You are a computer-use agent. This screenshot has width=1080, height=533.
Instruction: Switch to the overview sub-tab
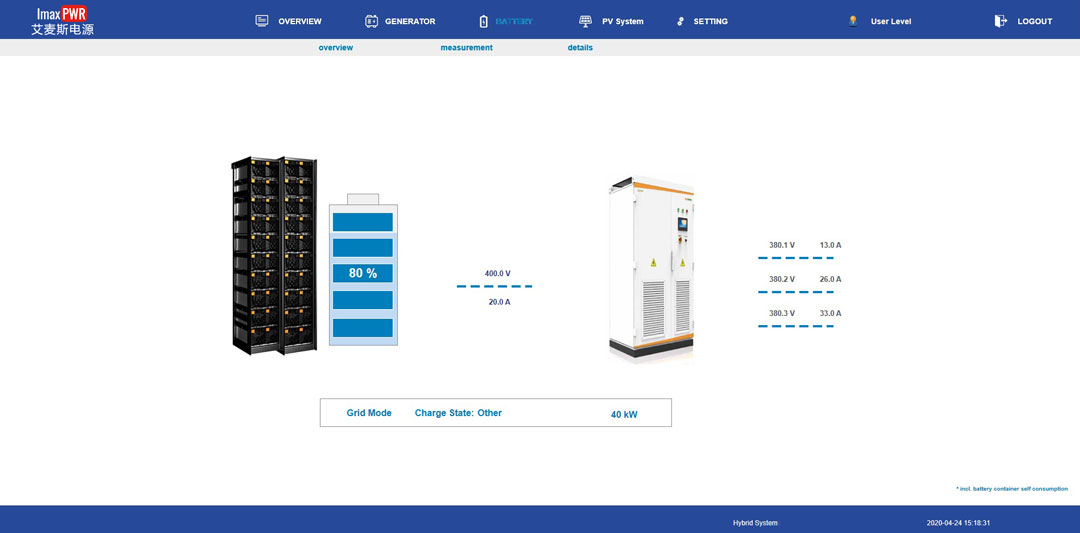(x=336, y=48)
